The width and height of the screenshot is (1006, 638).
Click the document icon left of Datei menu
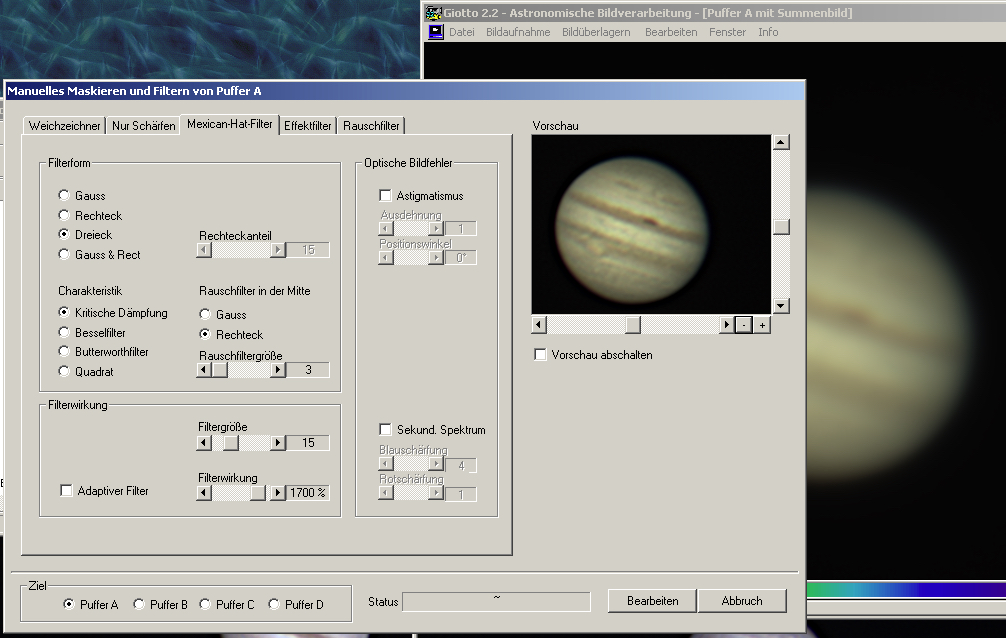tap(436, 32)
